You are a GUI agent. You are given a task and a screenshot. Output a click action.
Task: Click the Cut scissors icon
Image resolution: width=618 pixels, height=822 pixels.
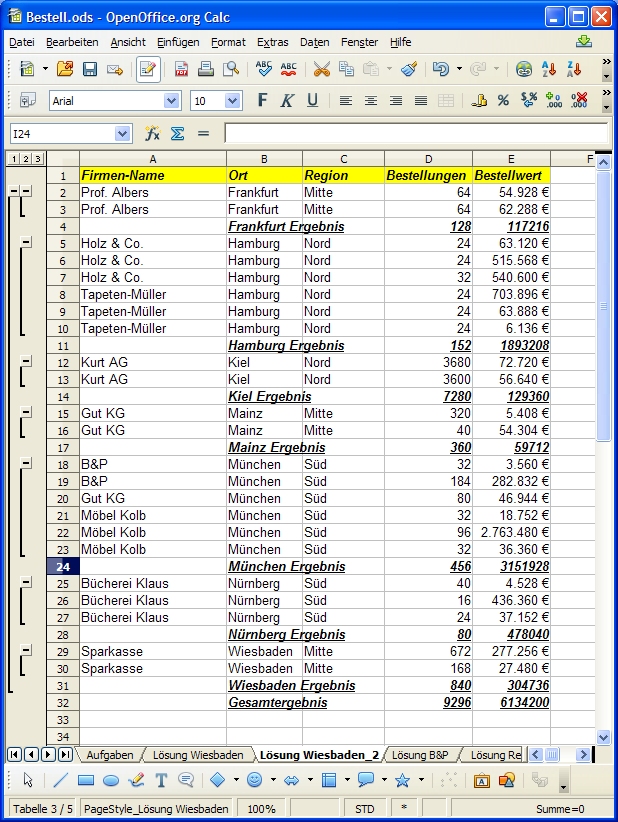click(x=321, y=69)
